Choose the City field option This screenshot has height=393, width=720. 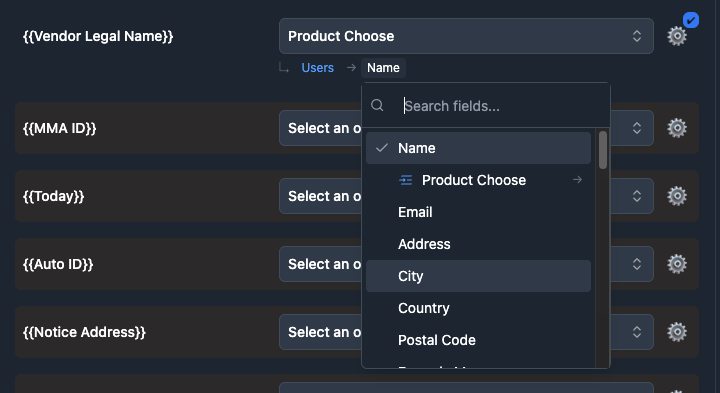478,276
